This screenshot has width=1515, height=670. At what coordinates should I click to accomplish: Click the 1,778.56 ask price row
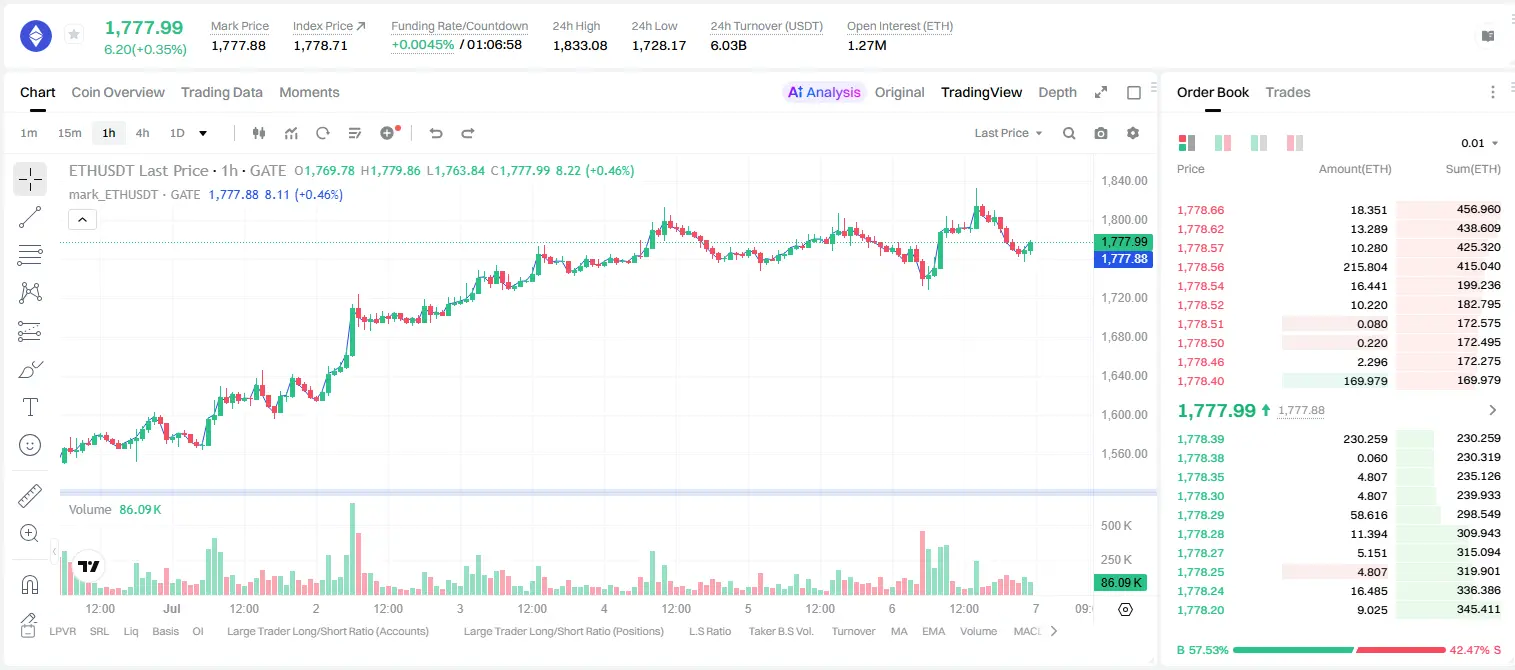point(1339,267)
